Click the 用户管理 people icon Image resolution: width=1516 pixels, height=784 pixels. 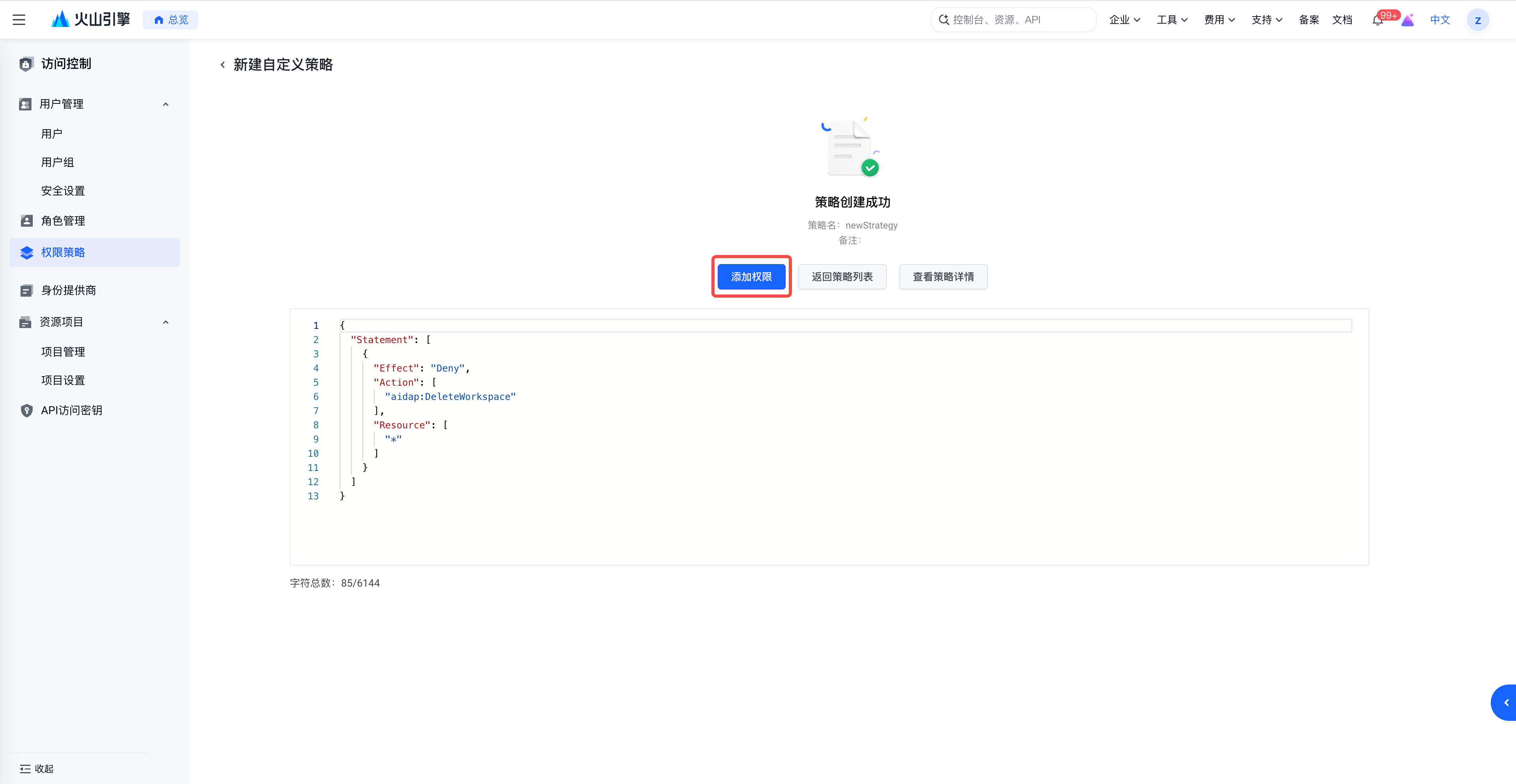tap(25, 104)
